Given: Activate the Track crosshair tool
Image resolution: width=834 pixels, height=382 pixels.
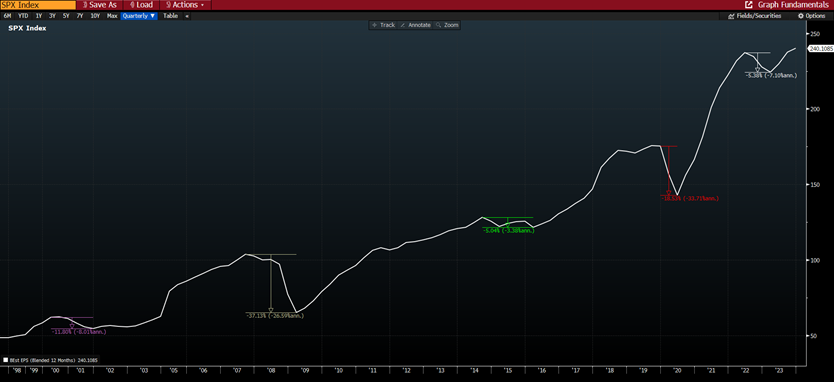Looking at the screenshot, I should tap(383, 25).
